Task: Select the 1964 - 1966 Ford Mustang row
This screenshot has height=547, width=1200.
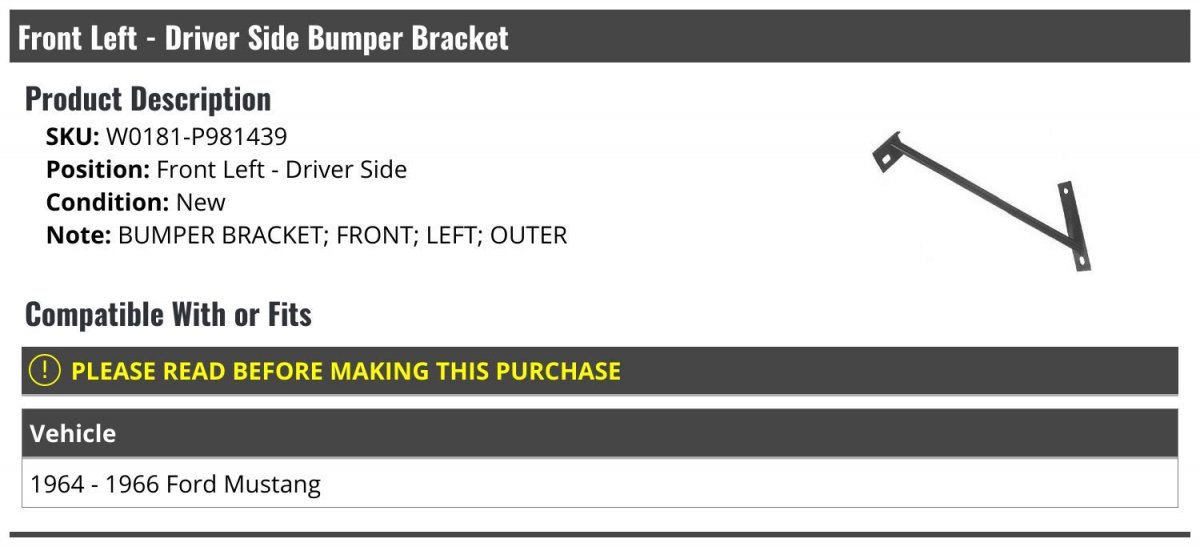Action: [599, 485]
